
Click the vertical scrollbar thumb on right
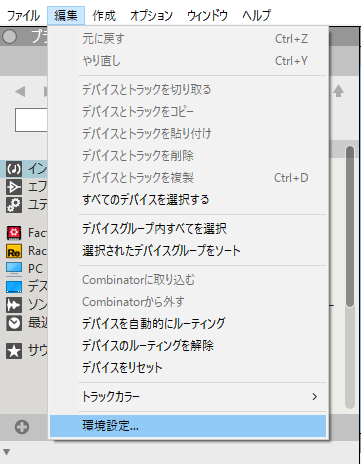click(350, 227)
